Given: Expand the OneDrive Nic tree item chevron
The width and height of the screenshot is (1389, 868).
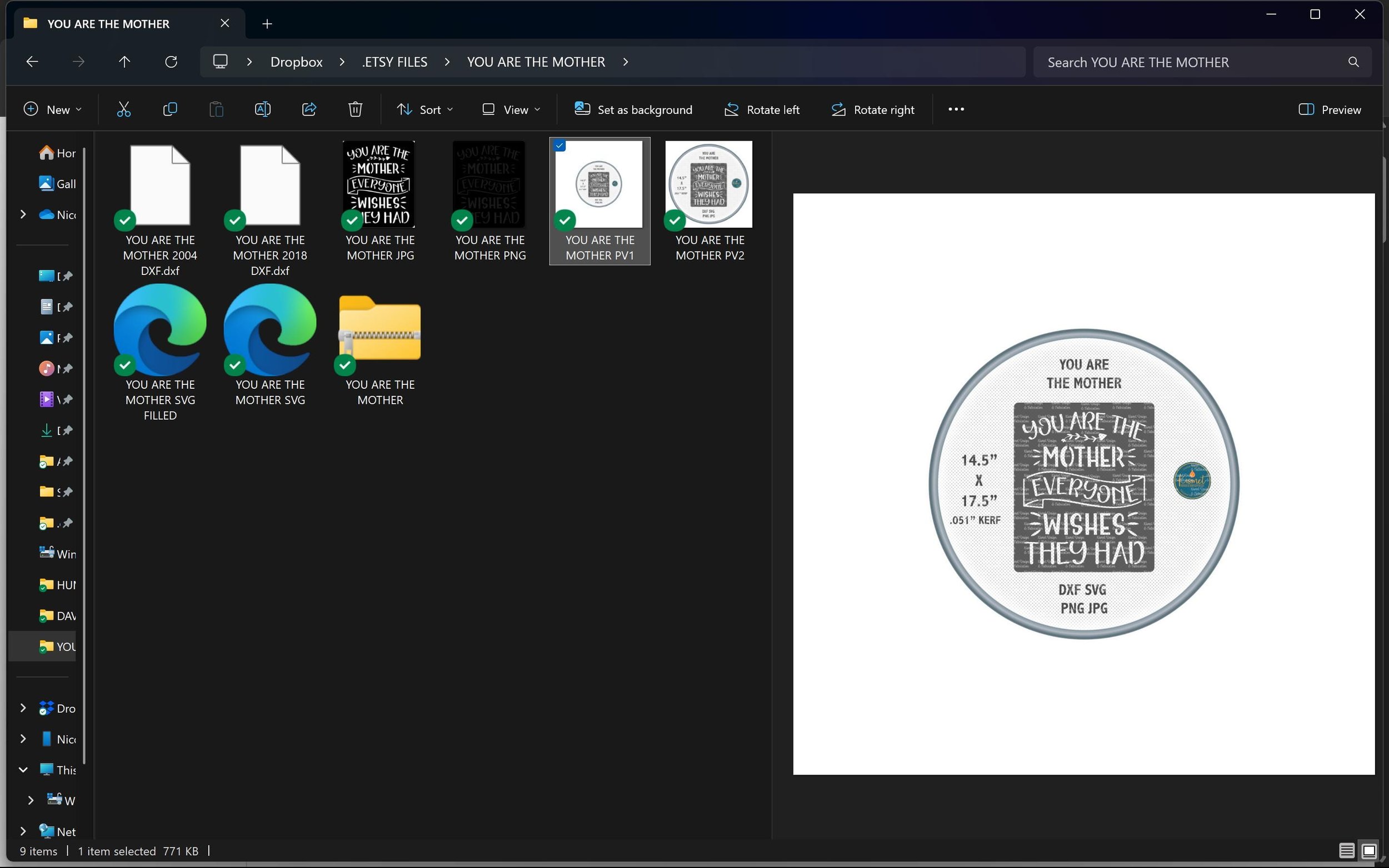Looking at the screenshot, I should point(23,214).
